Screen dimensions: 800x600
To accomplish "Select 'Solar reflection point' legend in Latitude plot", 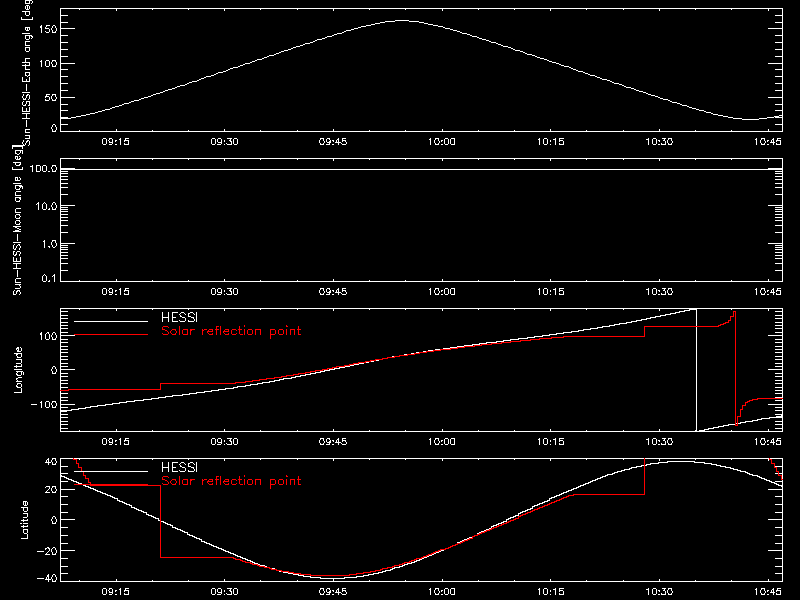I will (x=231, y=481).
